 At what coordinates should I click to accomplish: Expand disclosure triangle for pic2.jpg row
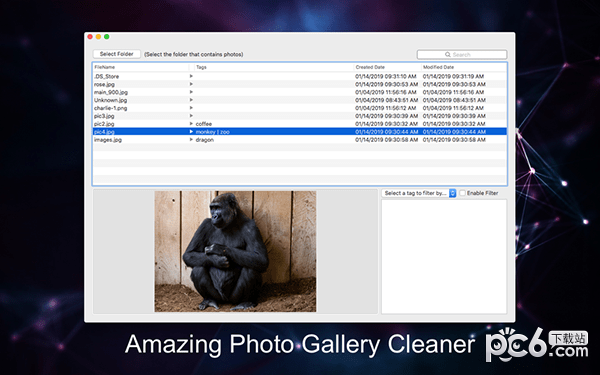(x=191, y=124)
